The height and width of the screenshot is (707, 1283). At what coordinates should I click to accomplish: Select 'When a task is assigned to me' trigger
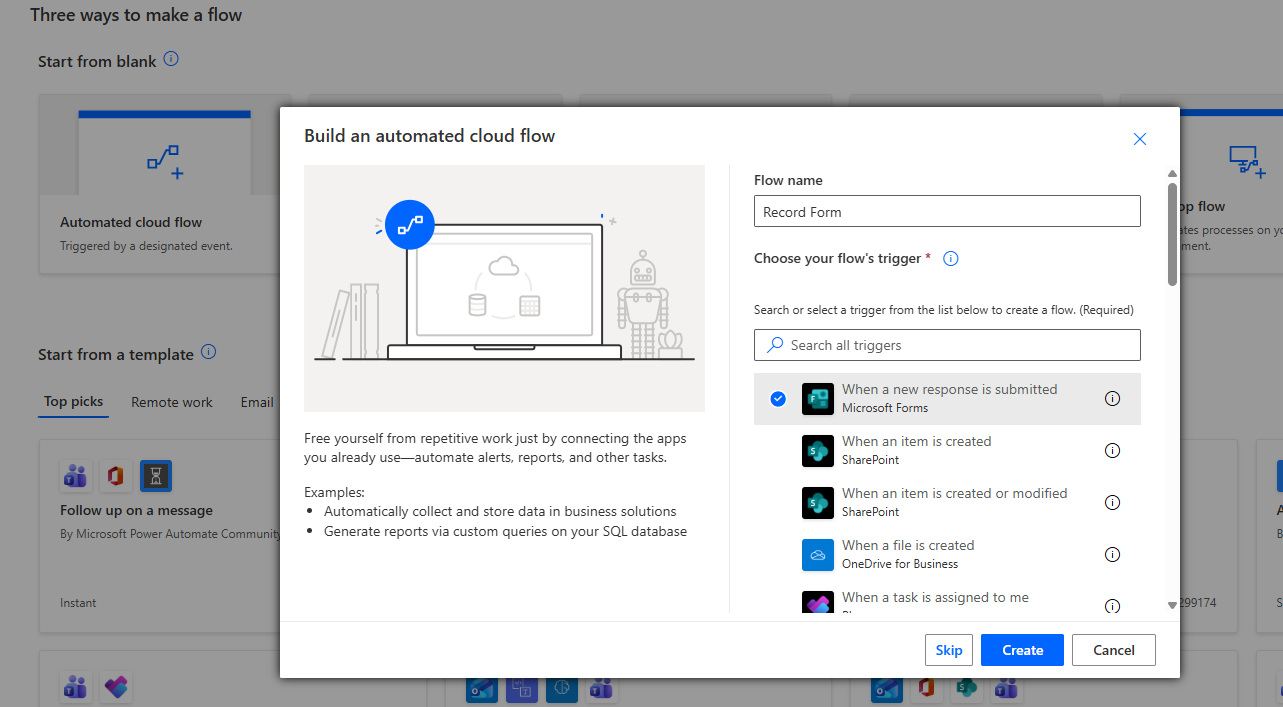(934, 598)
